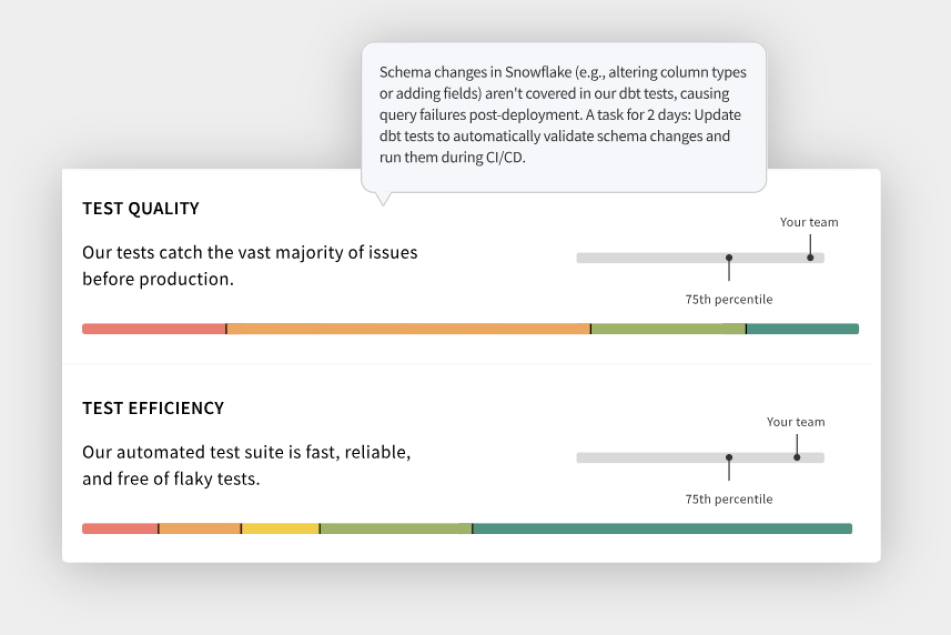Click the dark green Test Quality segment

click(x=802, y=329)
